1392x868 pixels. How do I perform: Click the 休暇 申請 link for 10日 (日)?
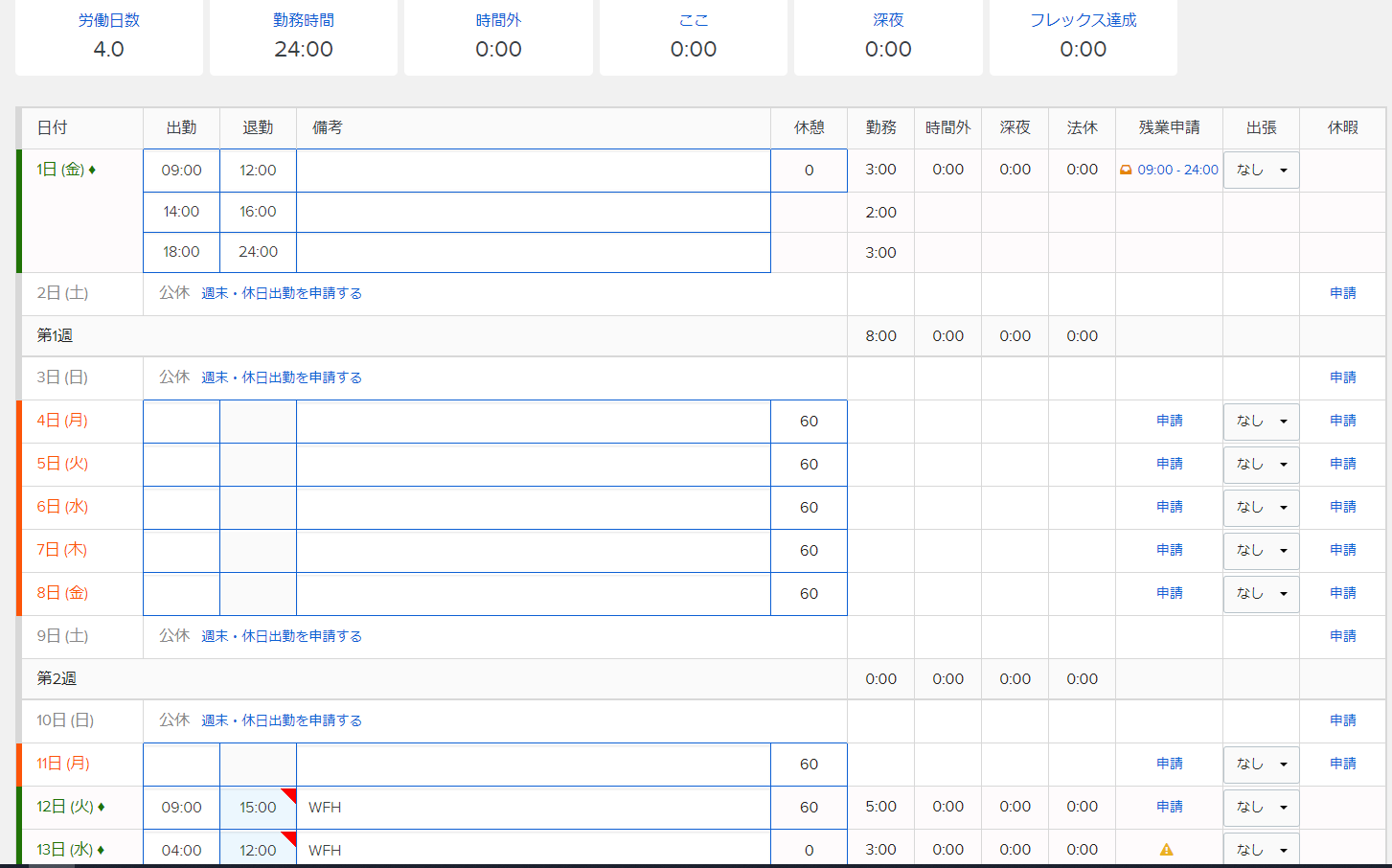tap(1343, 720)
